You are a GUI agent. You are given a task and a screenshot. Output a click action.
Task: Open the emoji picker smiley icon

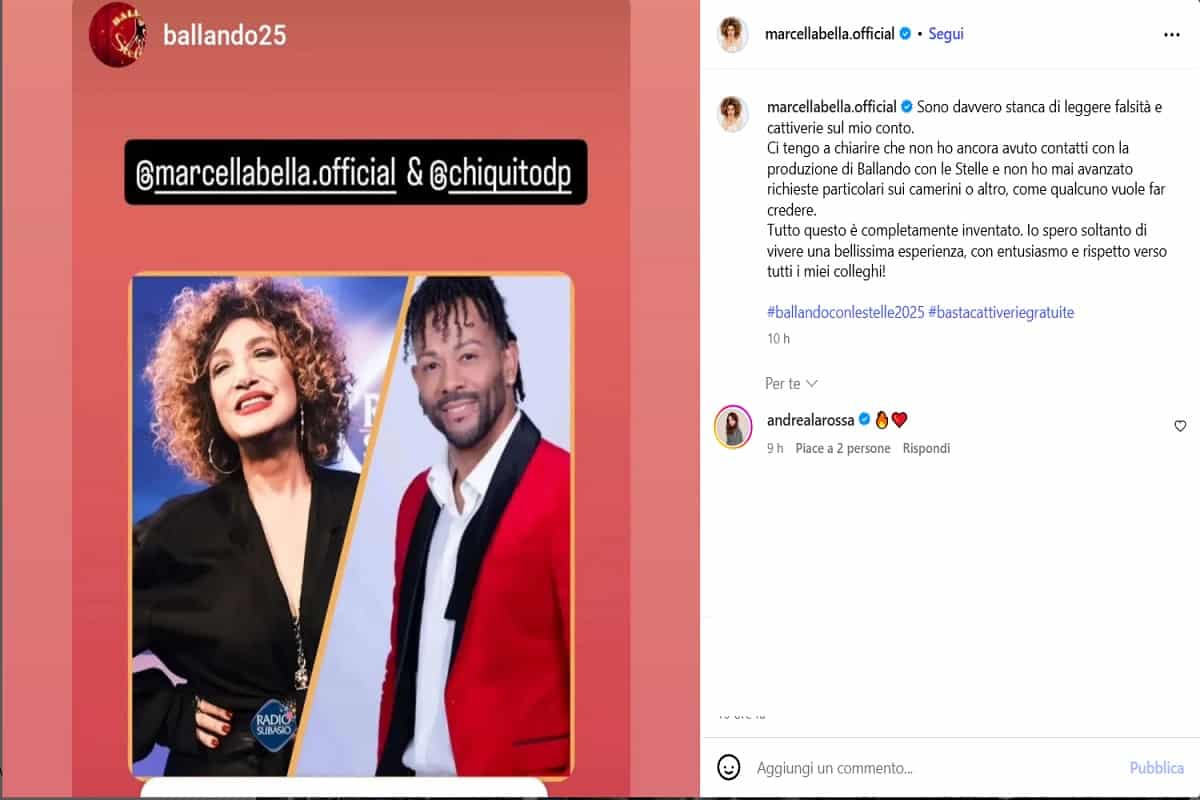(729, 768)
